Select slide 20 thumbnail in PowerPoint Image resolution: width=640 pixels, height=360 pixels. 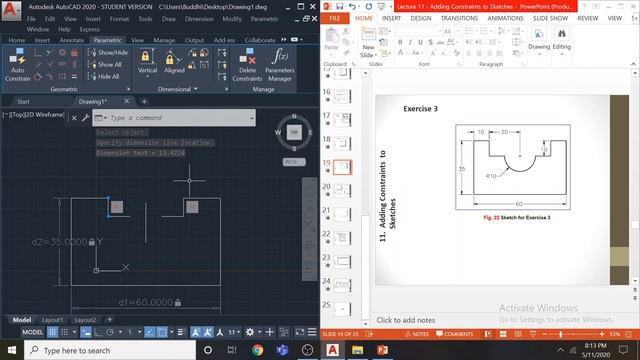click(342, 190)
